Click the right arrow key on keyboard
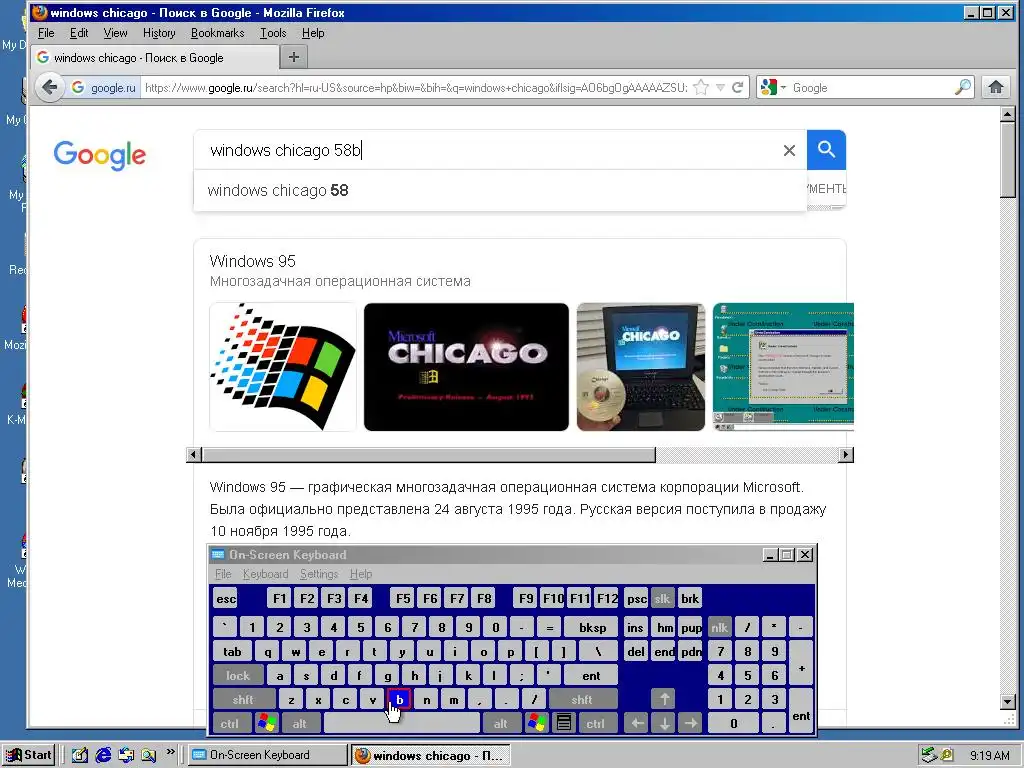This screenshot has width=1024, height=768. (x=691, y=723)
